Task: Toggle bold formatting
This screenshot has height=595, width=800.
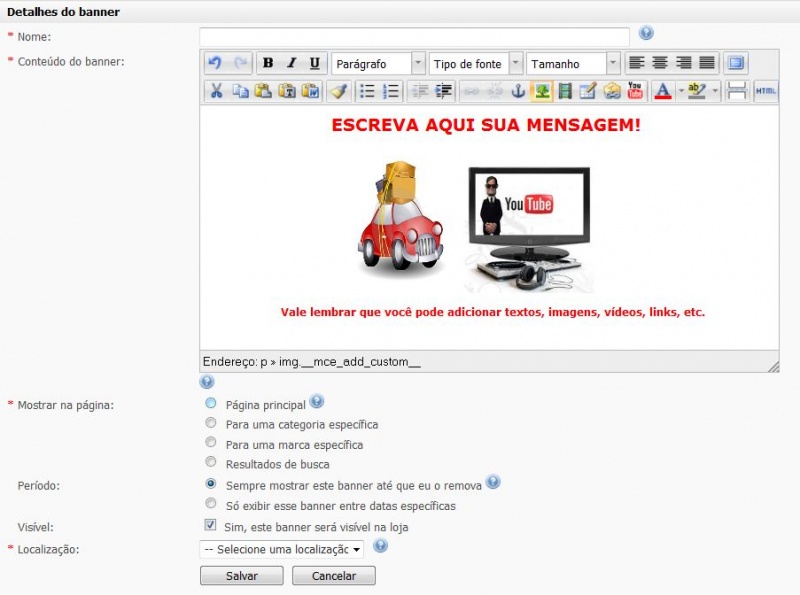Action: tap(268, 63)
